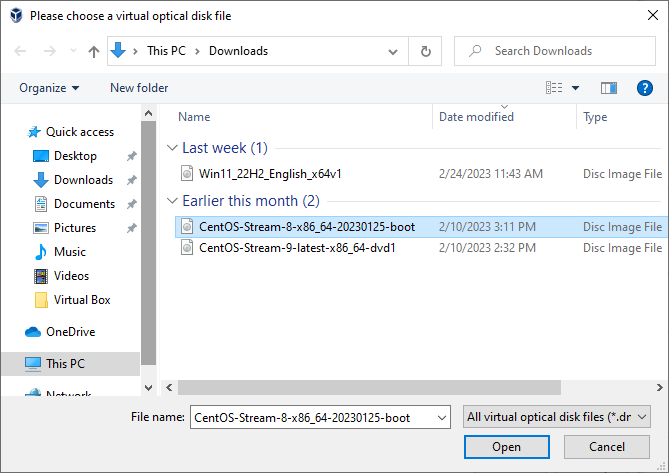
Task: Click the magnifier icon in the search box
Action: point(474,51)
